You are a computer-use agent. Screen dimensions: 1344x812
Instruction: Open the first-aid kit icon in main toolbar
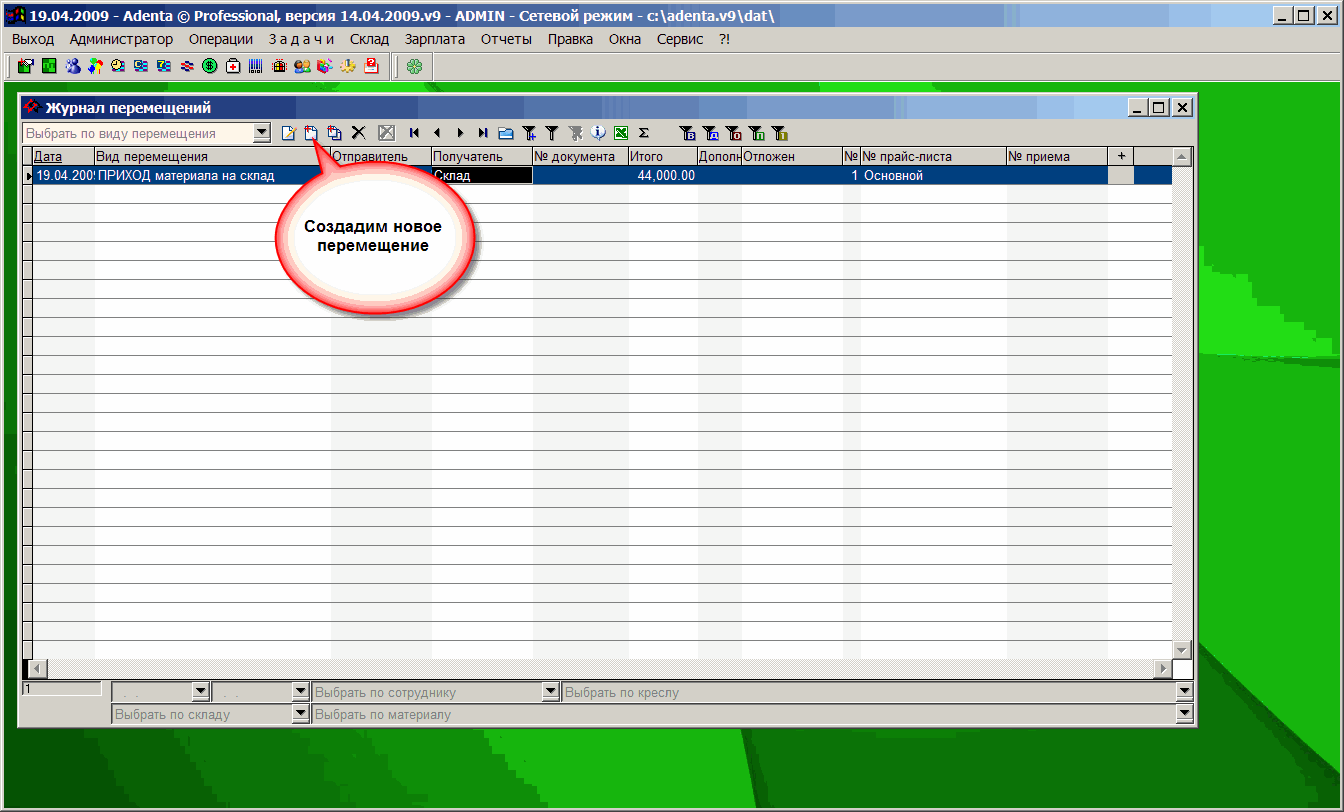pos(233,67)
